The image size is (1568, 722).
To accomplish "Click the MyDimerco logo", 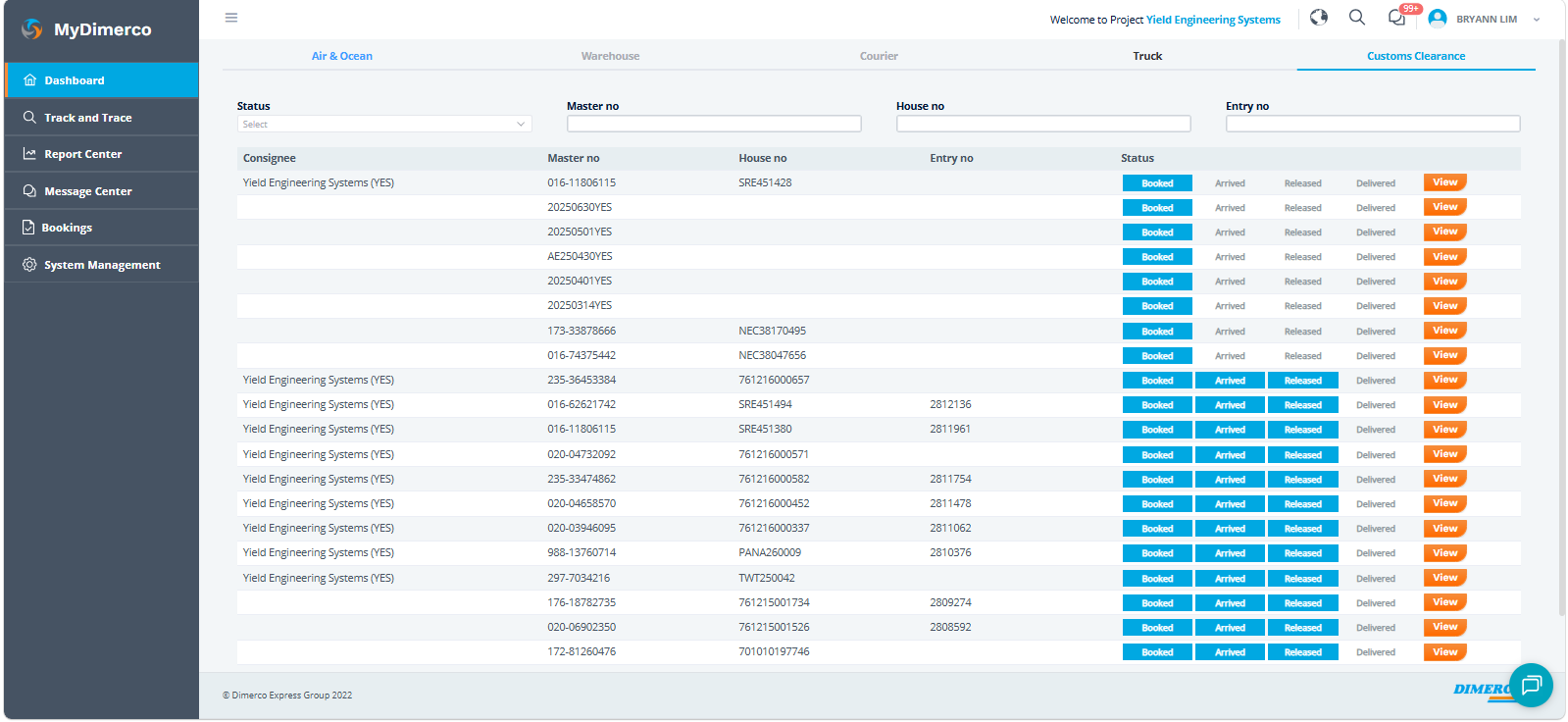I will pos(88,29).
